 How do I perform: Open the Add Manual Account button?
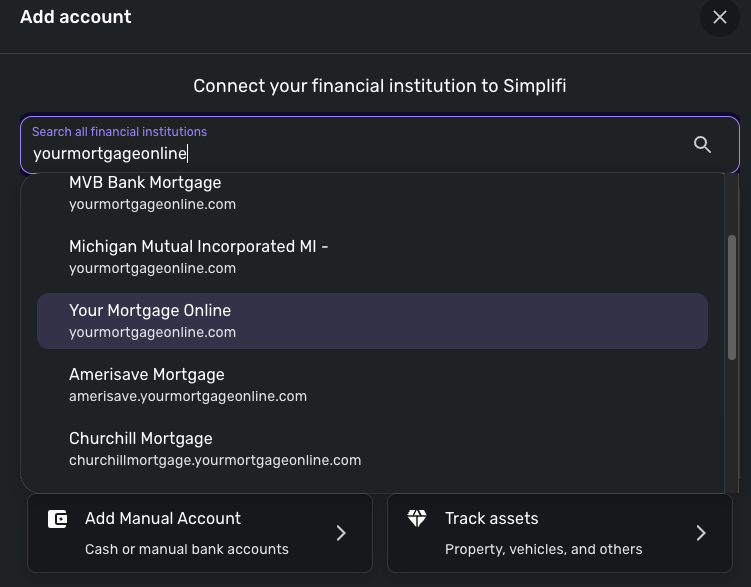click(199, 533)
